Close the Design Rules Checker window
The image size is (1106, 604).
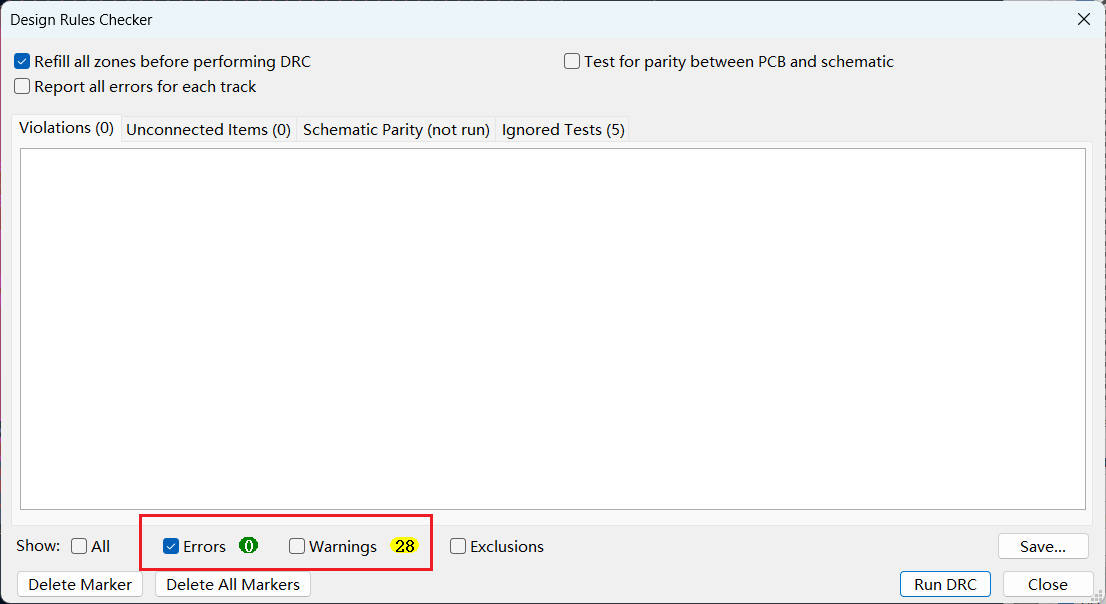click(1084, 19)
